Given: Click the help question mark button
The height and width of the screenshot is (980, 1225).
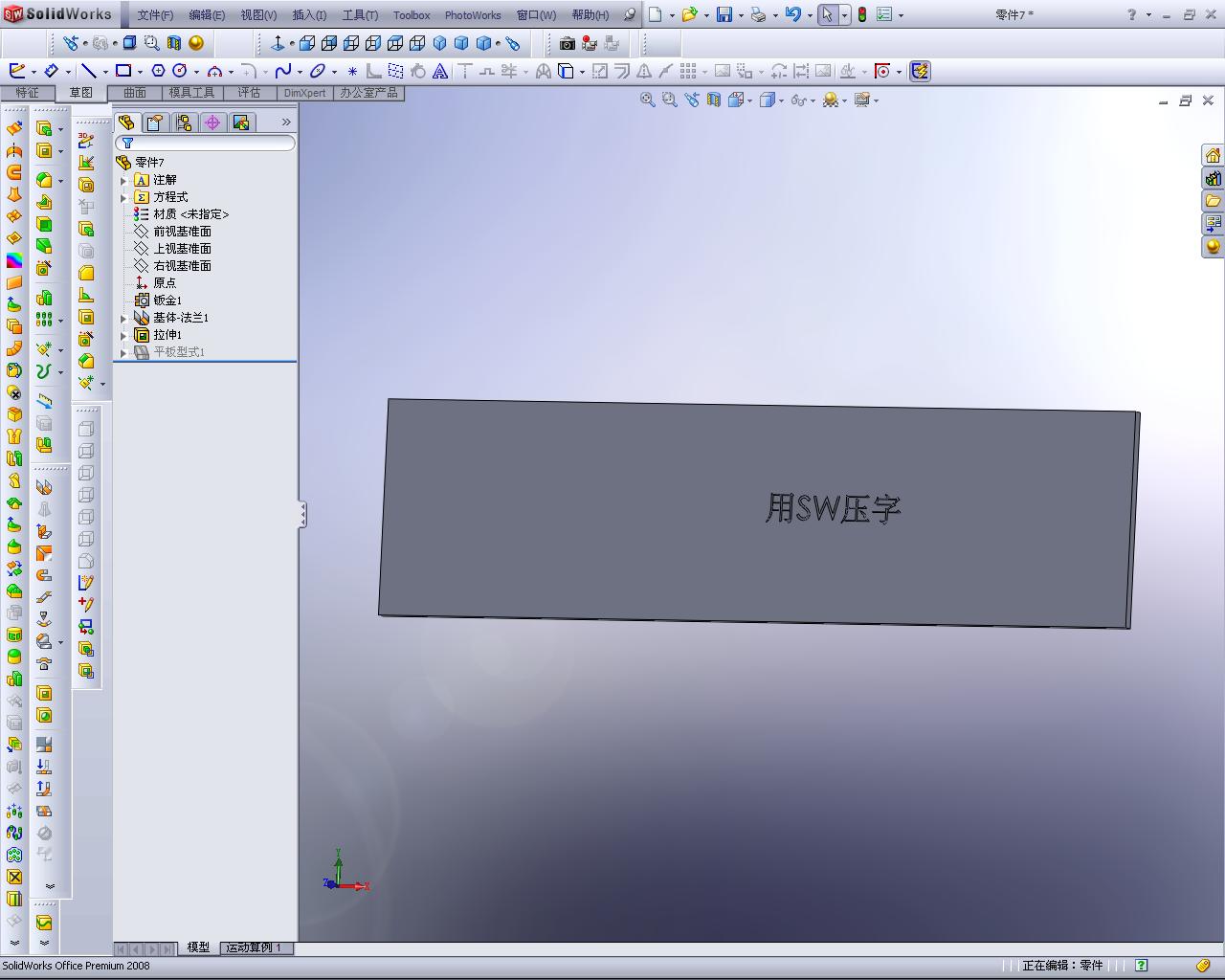Looking at the screenshot, I should point(1131,14).
